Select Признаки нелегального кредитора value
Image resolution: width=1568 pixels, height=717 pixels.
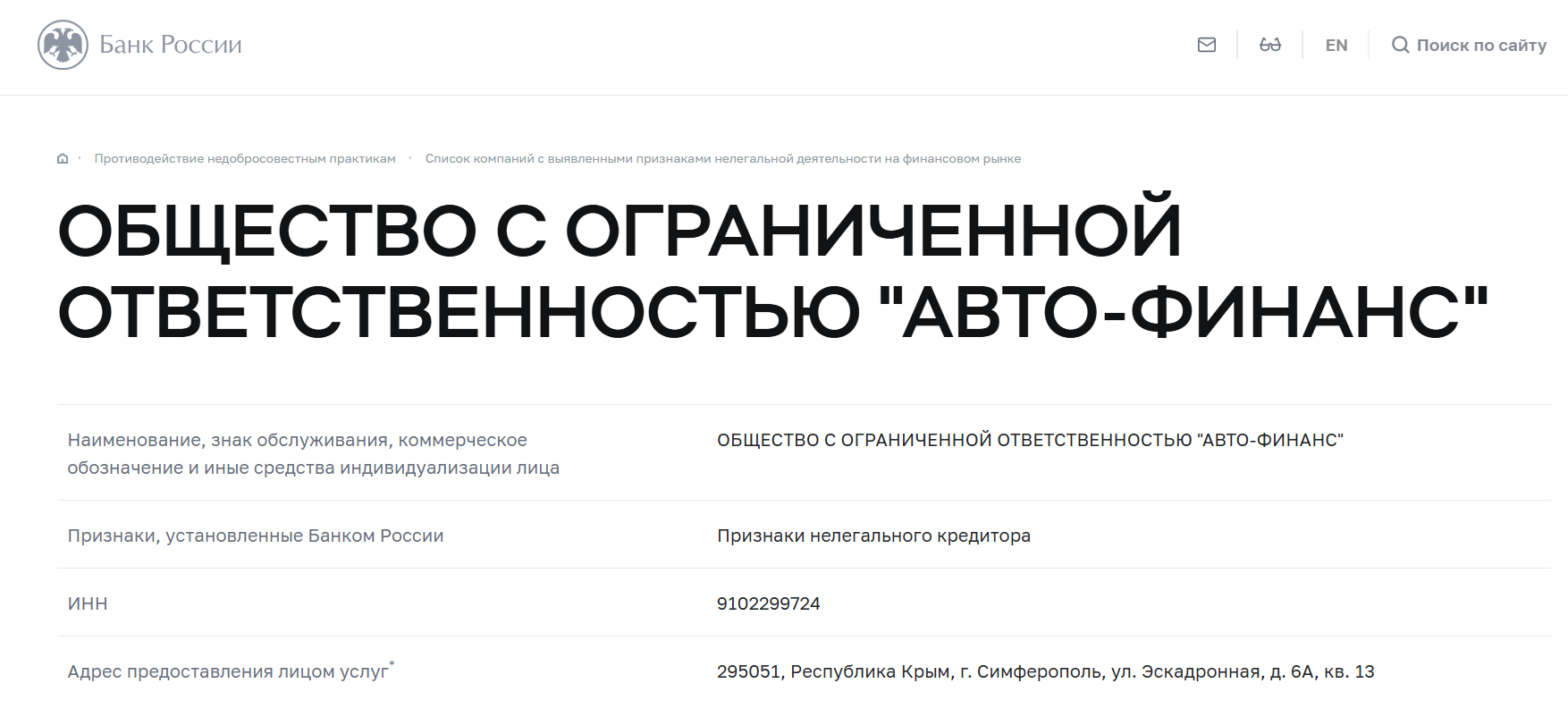(873, 536)
